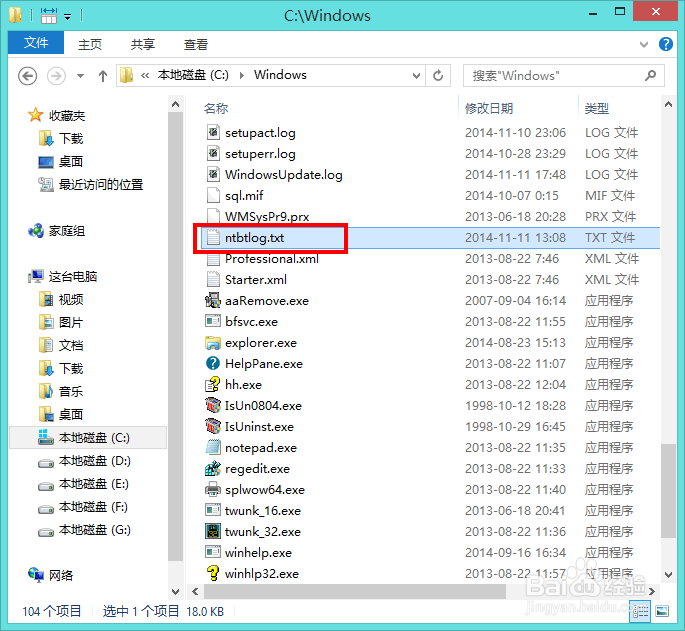Open quick access toolbar customize dropdown

[68, 17]
